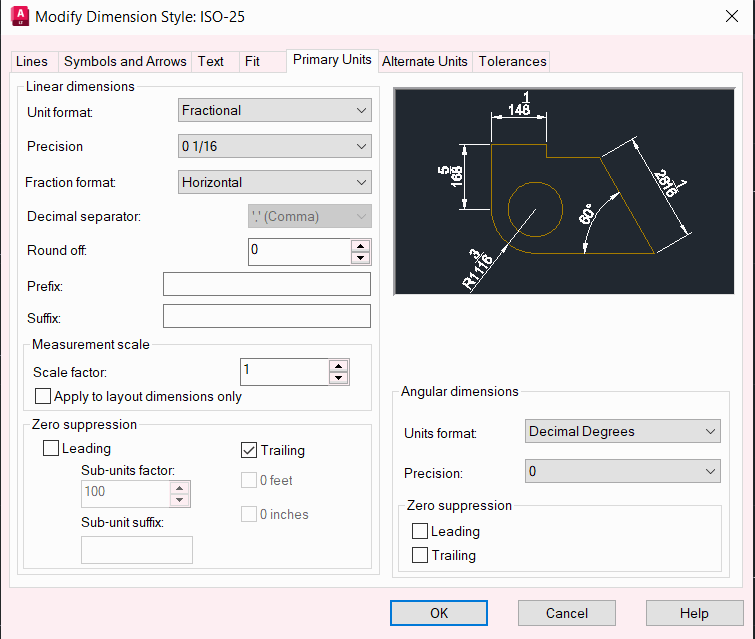The height and width of the screenshot is (639, 755).
Task: Click the disabled Decimal separator combo box
Action: (x=310, y=216)
